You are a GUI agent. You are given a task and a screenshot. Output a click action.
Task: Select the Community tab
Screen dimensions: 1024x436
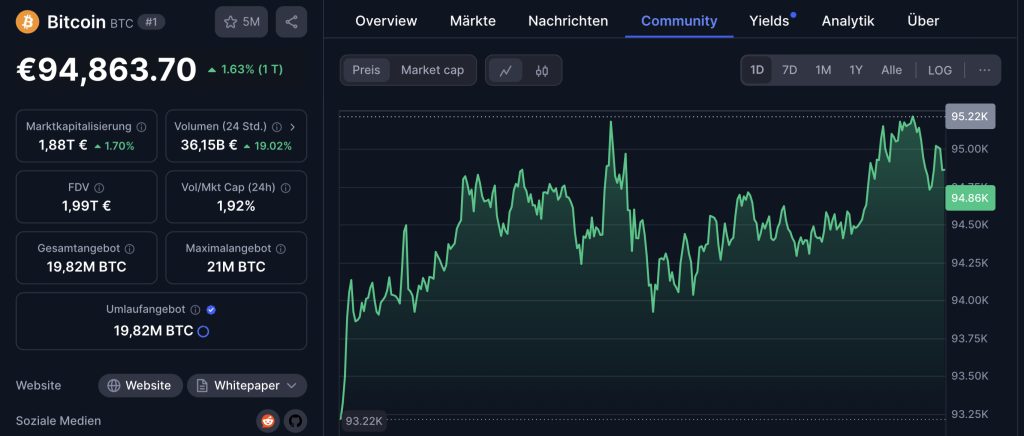[679, 21]
